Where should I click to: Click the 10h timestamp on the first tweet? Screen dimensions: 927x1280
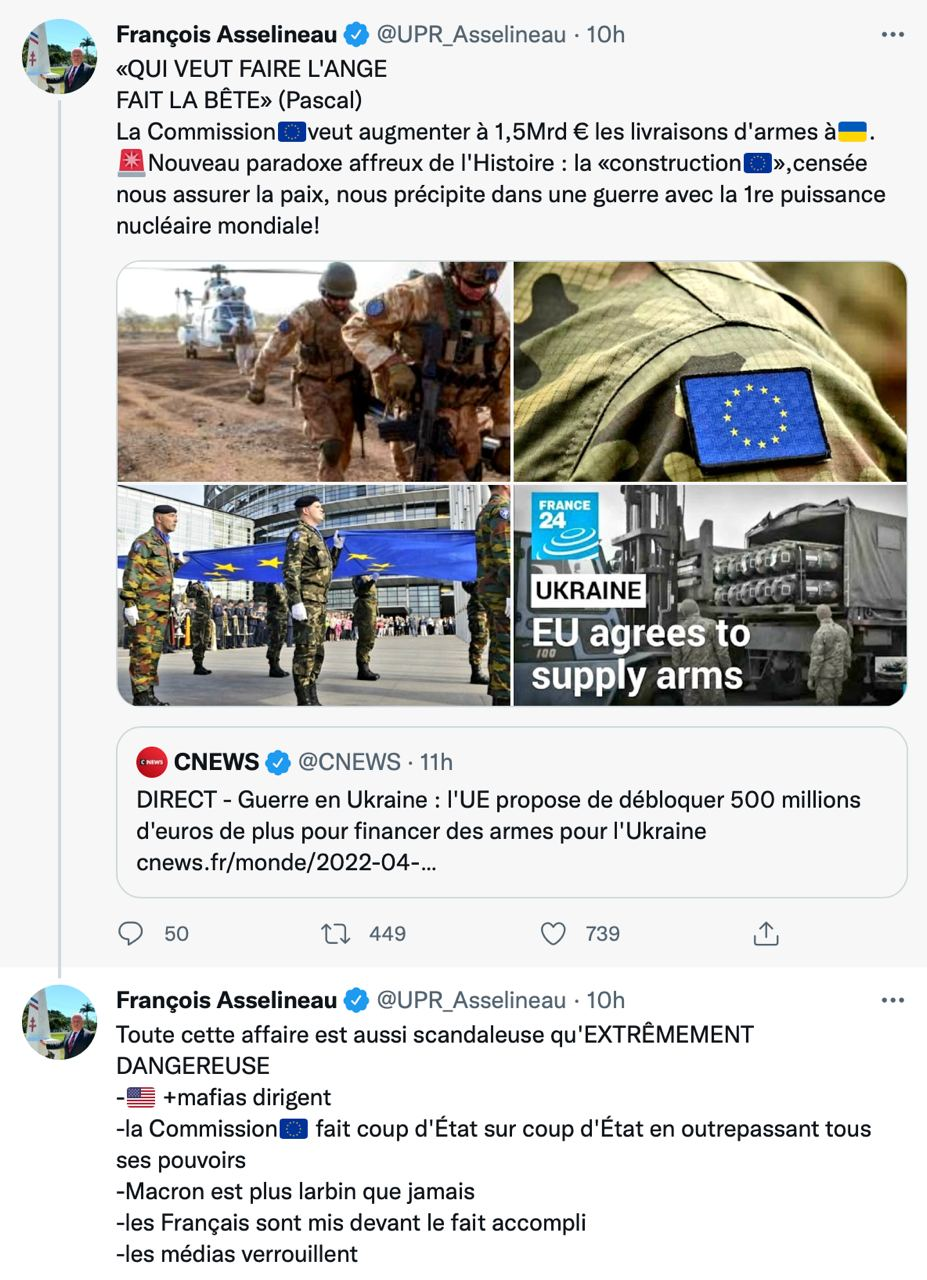click(x=605, y=34)
